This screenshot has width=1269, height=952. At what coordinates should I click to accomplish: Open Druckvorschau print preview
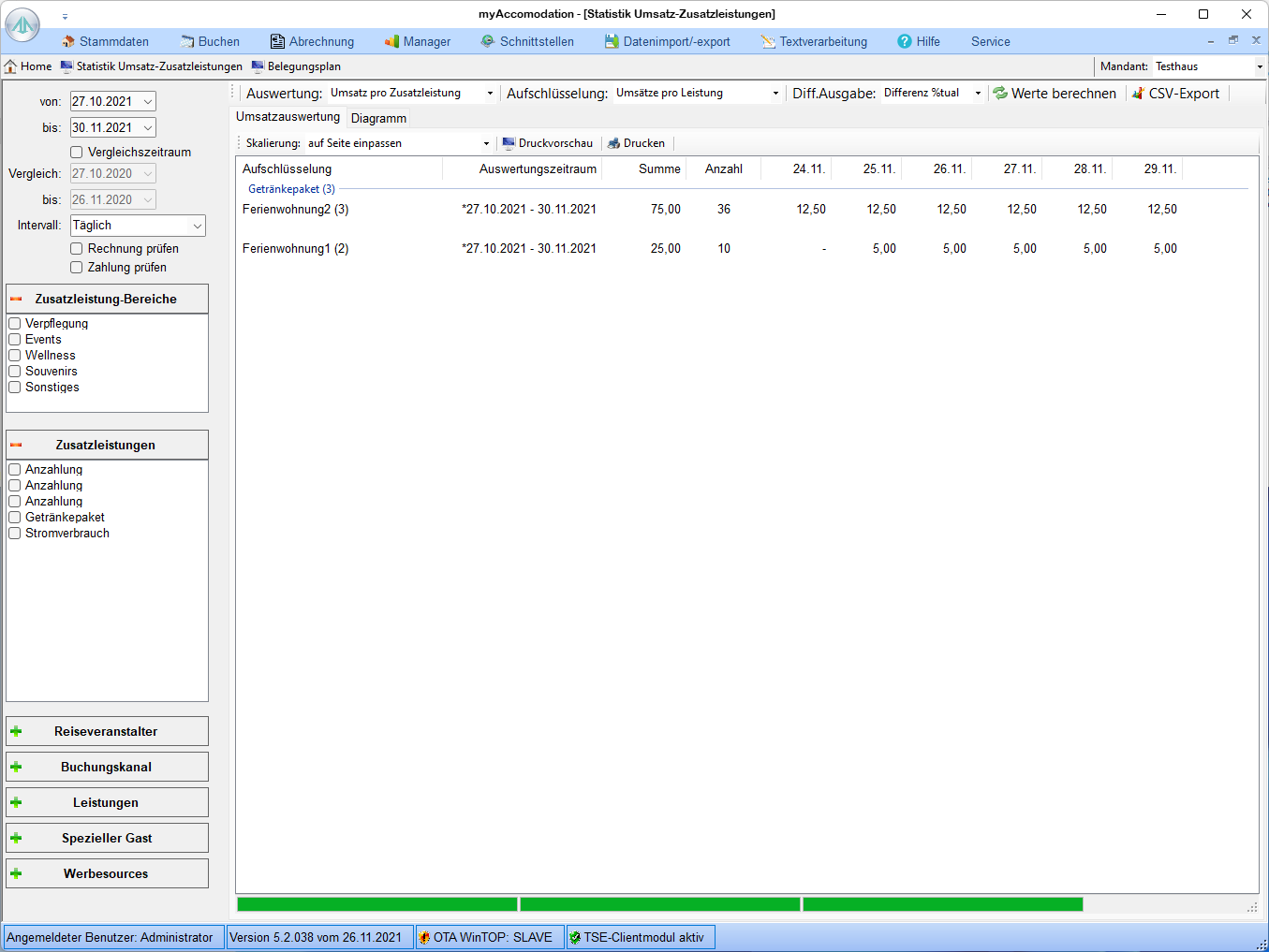point(548,143)
